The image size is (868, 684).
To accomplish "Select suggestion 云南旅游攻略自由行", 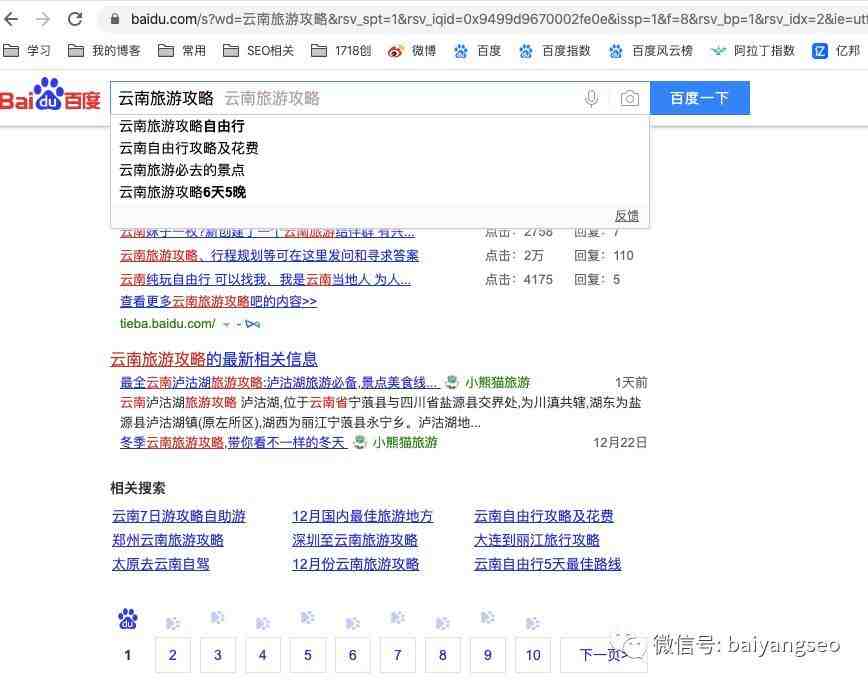I will (x=181, y=126).
